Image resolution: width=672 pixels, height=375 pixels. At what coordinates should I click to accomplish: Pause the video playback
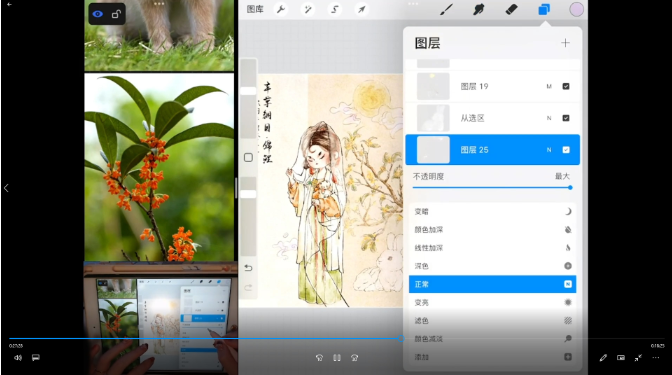(x=337, y=357)
